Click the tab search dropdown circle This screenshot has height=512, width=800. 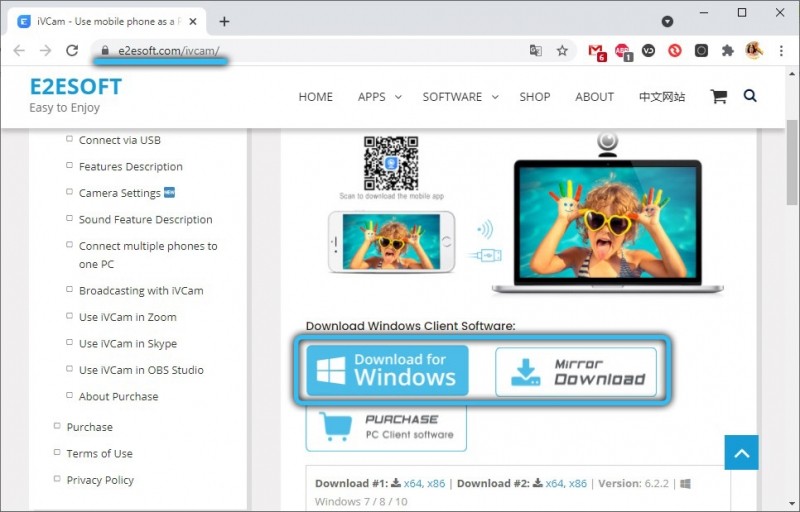click(667, 21)
